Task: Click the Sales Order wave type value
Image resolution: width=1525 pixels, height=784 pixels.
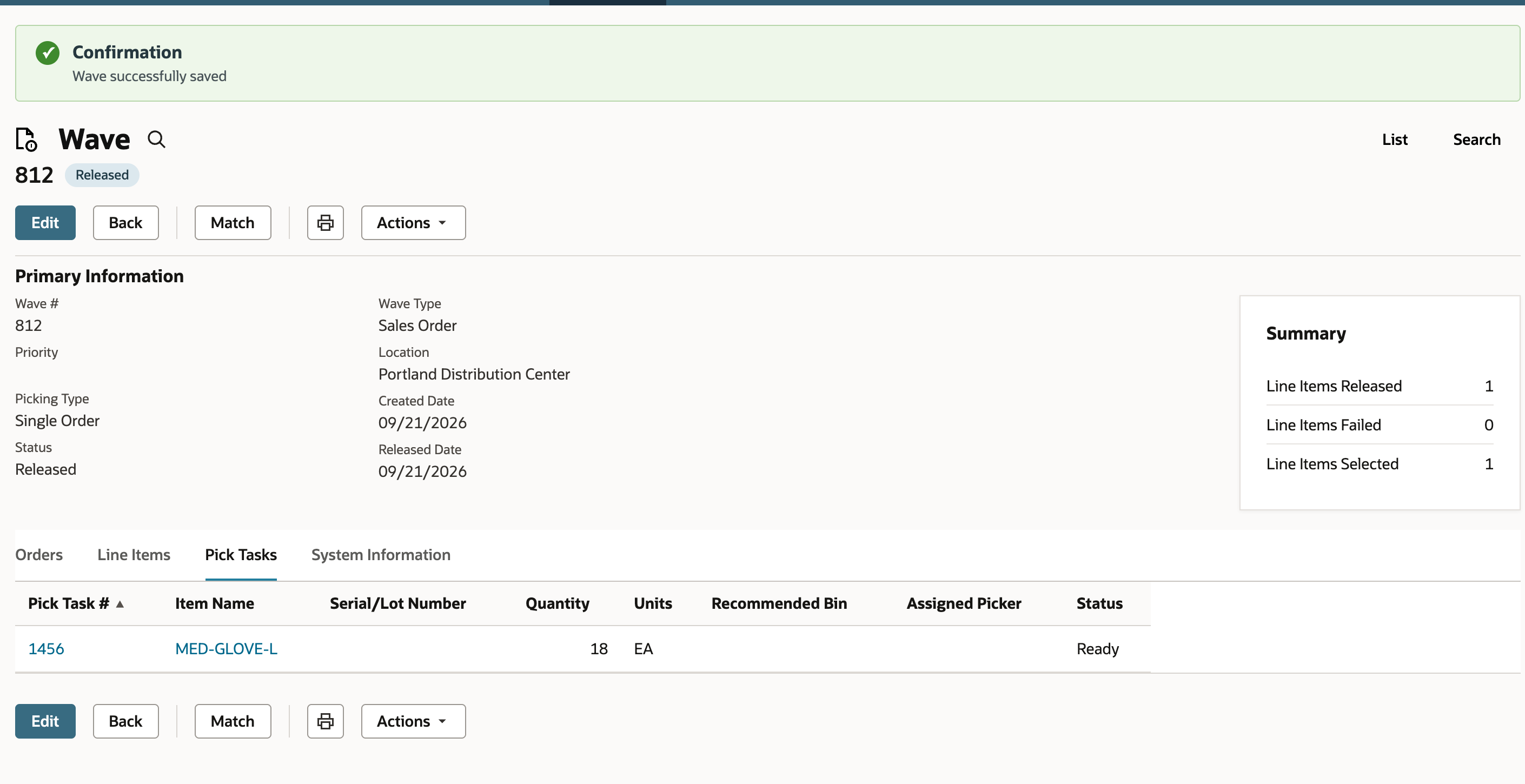Action: click(x=417, y=325)
